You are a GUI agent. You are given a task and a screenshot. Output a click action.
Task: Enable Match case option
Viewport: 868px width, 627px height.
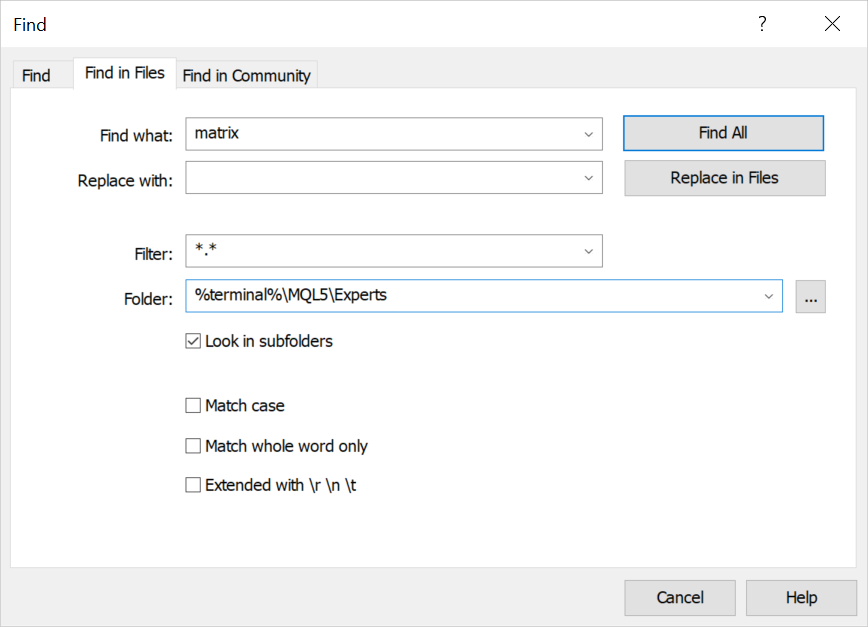click(193, 405)
